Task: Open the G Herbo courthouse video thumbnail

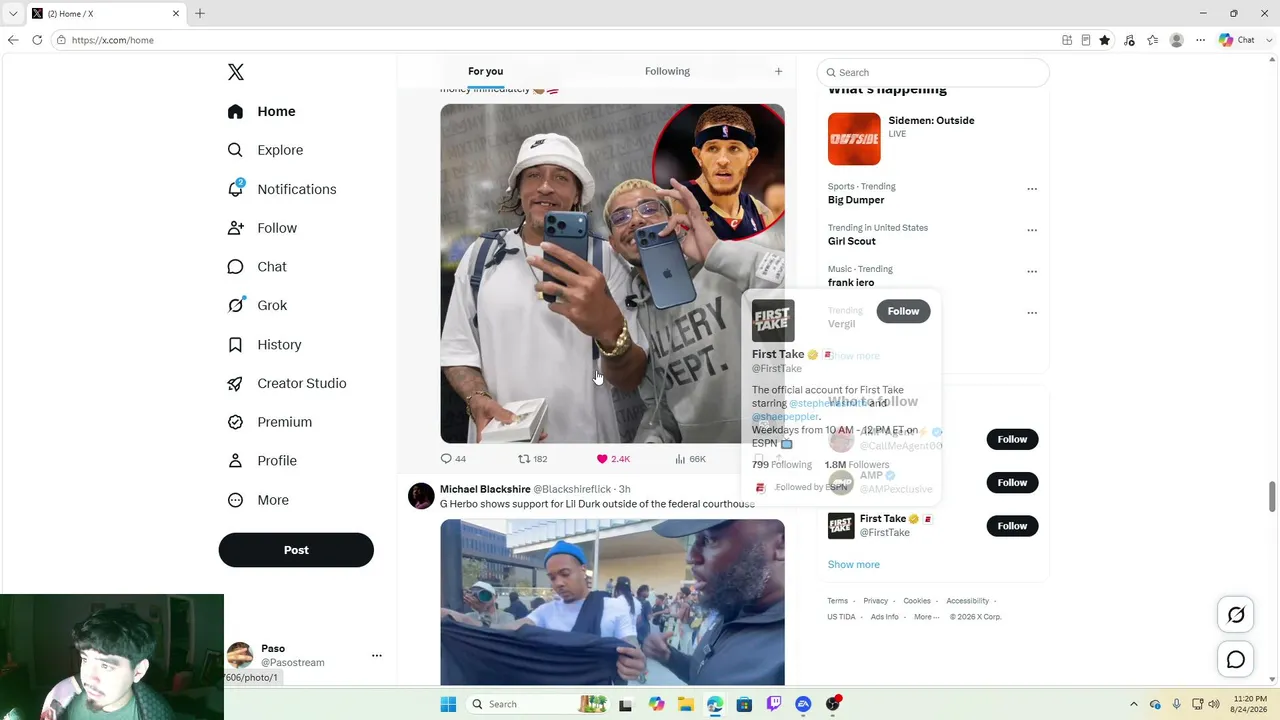Action: [x=612, y=602]
